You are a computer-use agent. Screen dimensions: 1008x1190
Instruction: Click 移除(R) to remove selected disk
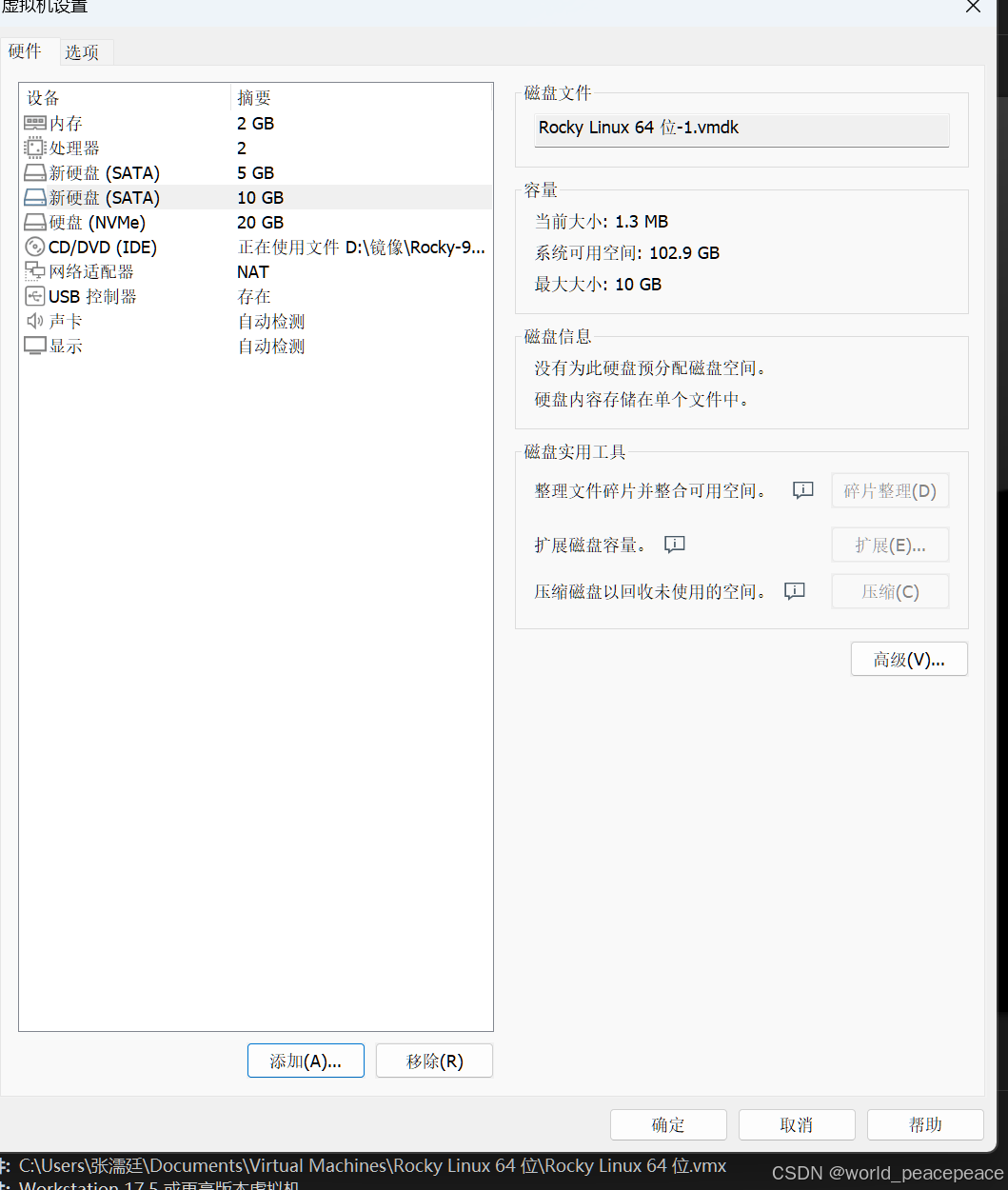pos(434,1060)
